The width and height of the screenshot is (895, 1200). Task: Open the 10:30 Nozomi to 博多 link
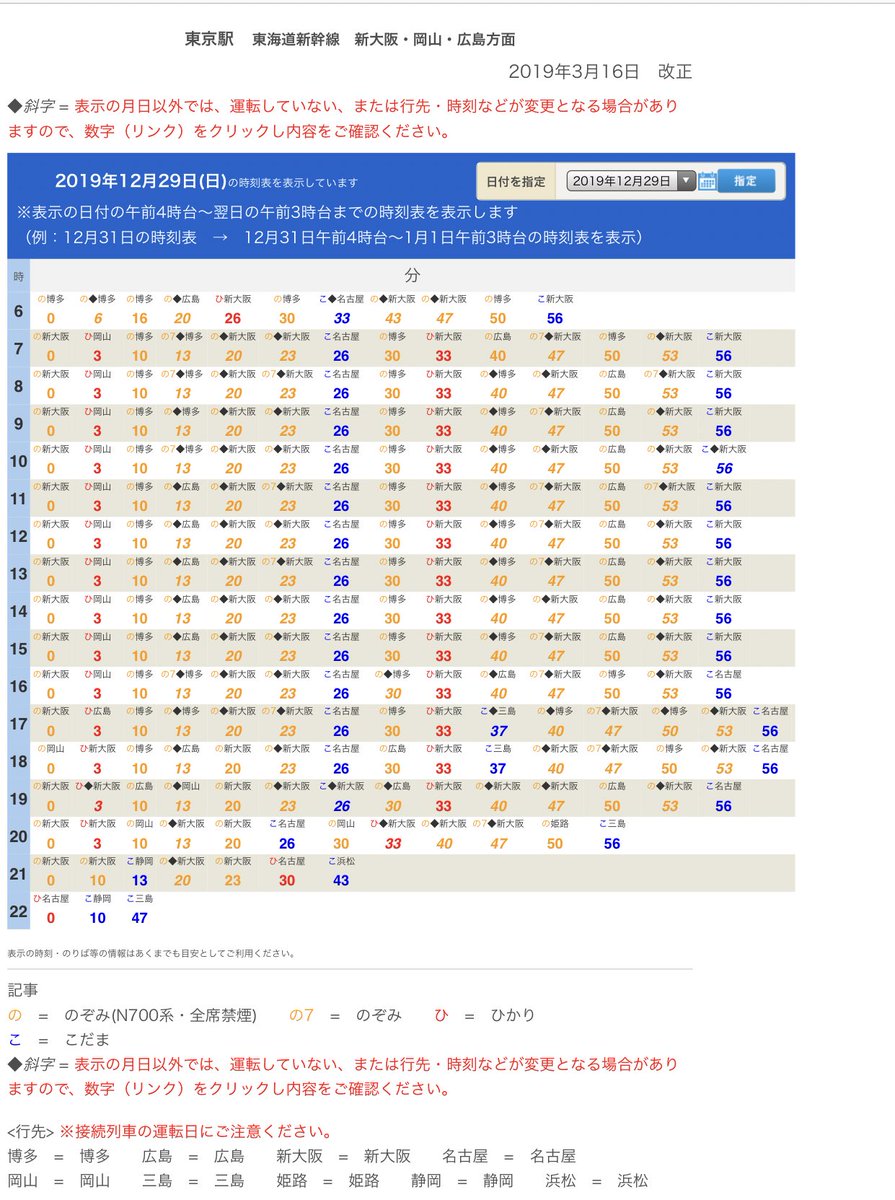(x=391, y=469)
